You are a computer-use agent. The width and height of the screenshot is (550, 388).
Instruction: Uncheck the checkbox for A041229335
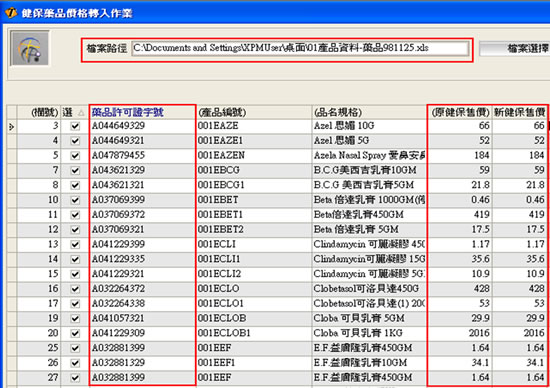(75, 259)
